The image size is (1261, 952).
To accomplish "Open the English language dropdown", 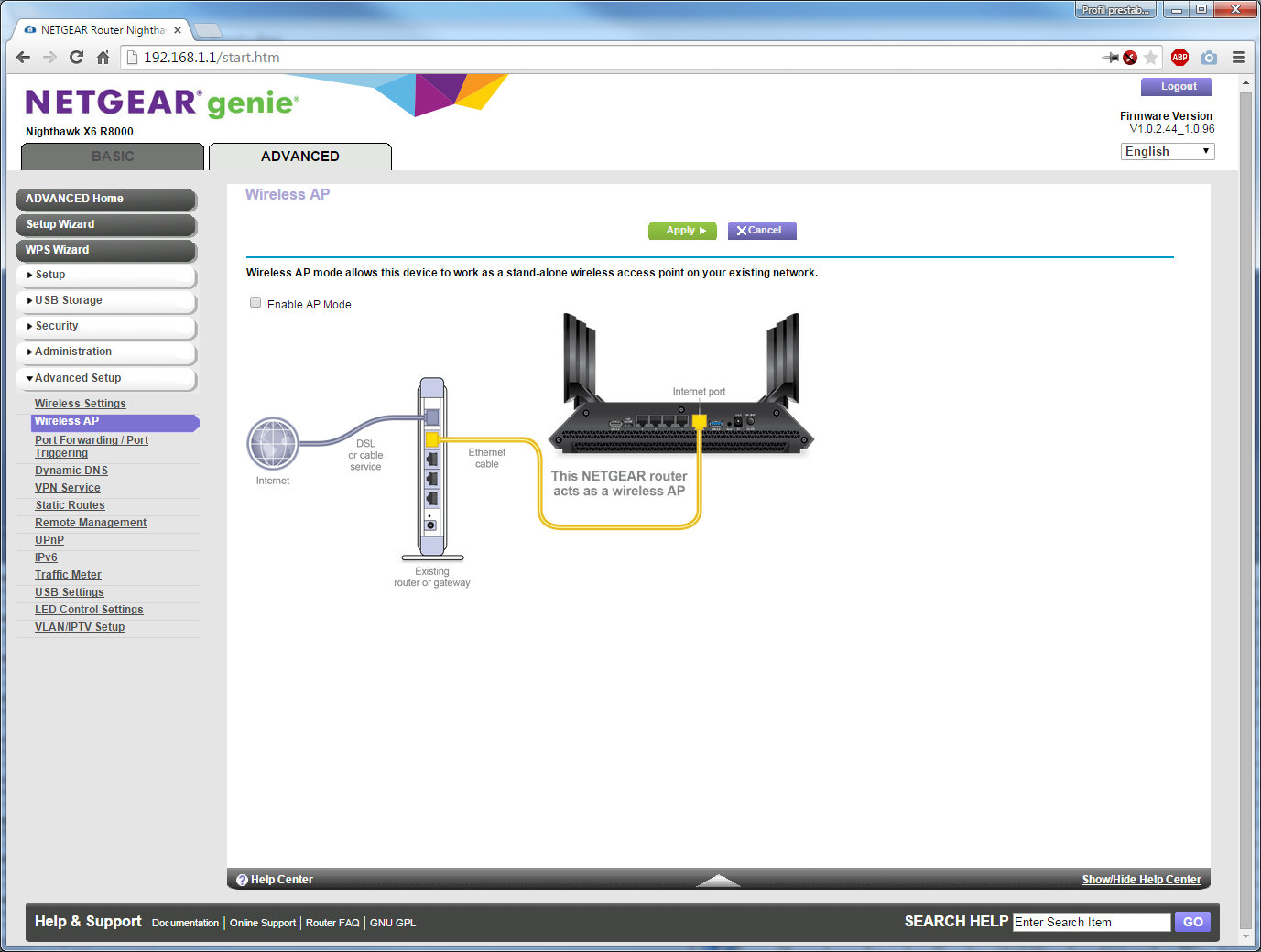I will [x=1168, y=152].
